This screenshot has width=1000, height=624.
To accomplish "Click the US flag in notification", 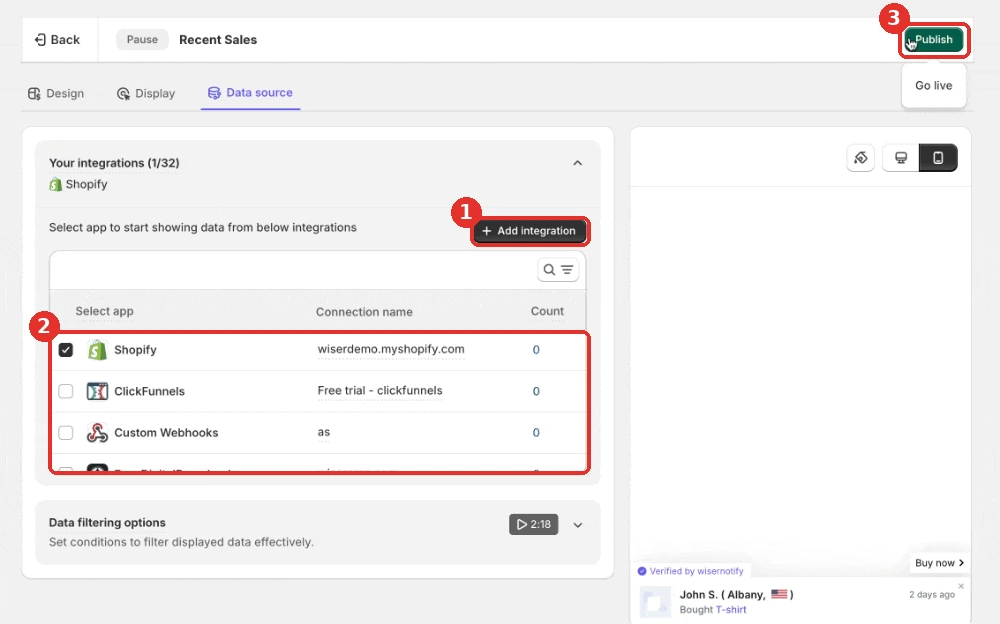I will coord(779,594).
